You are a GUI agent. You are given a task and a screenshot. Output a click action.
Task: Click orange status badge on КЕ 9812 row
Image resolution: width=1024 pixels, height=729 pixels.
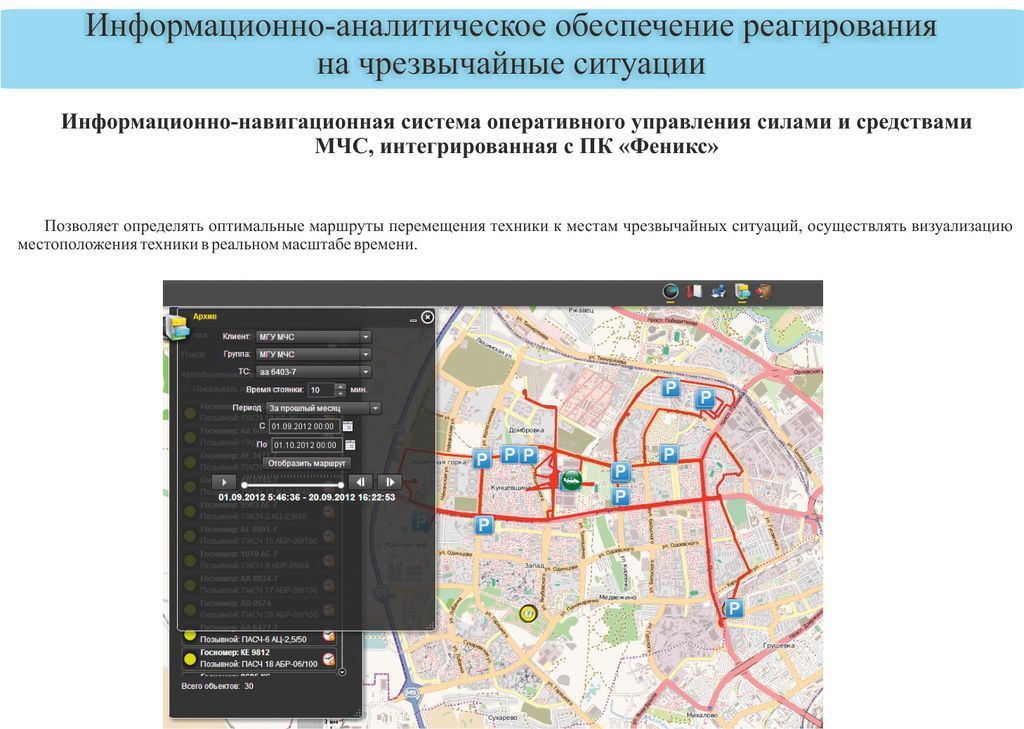click(329, 659)
